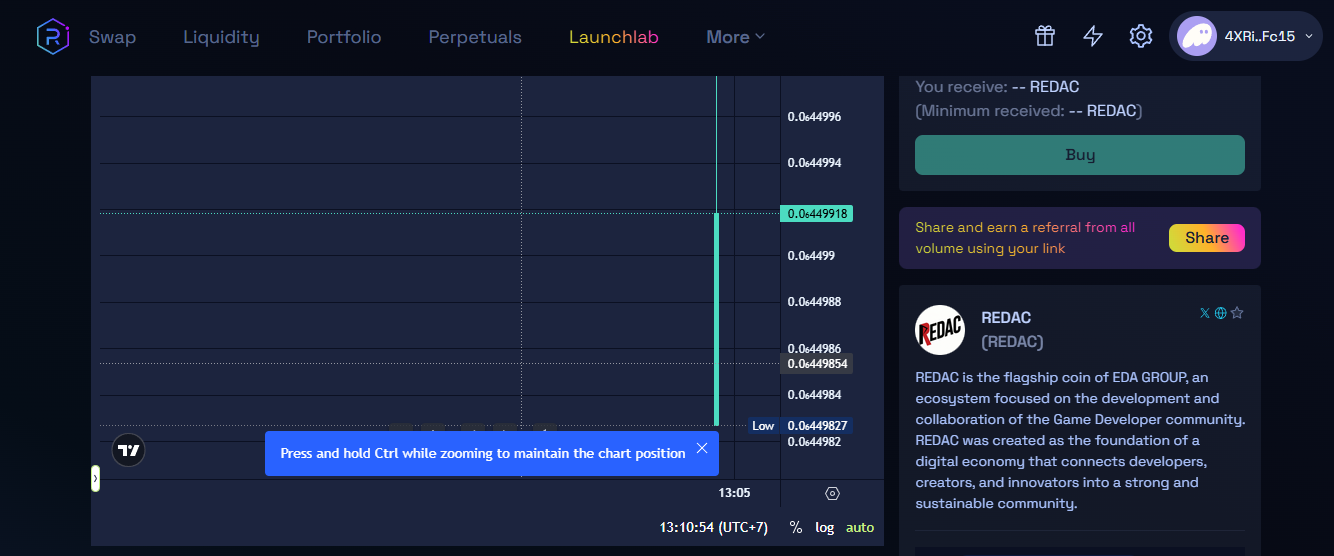Click the Share referral button
The width and height of the screenshot is (1334, 556).
point(1207,238)
